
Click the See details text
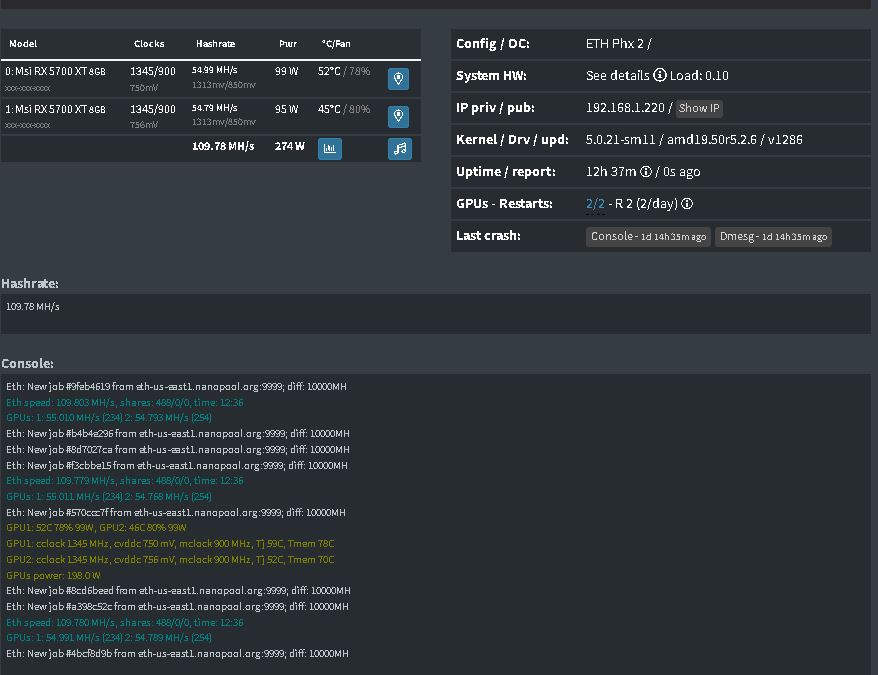[618, 76]
